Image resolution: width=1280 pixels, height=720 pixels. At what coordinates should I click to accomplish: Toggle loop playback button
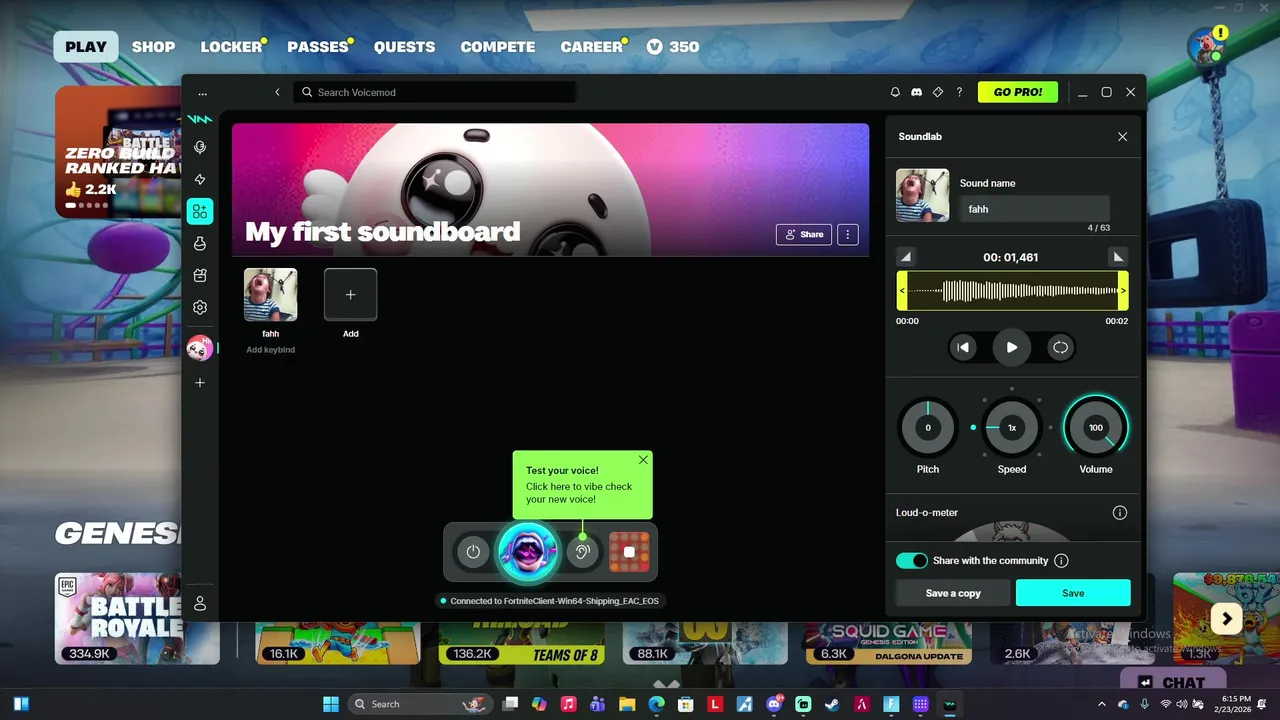pos(1060,347)
